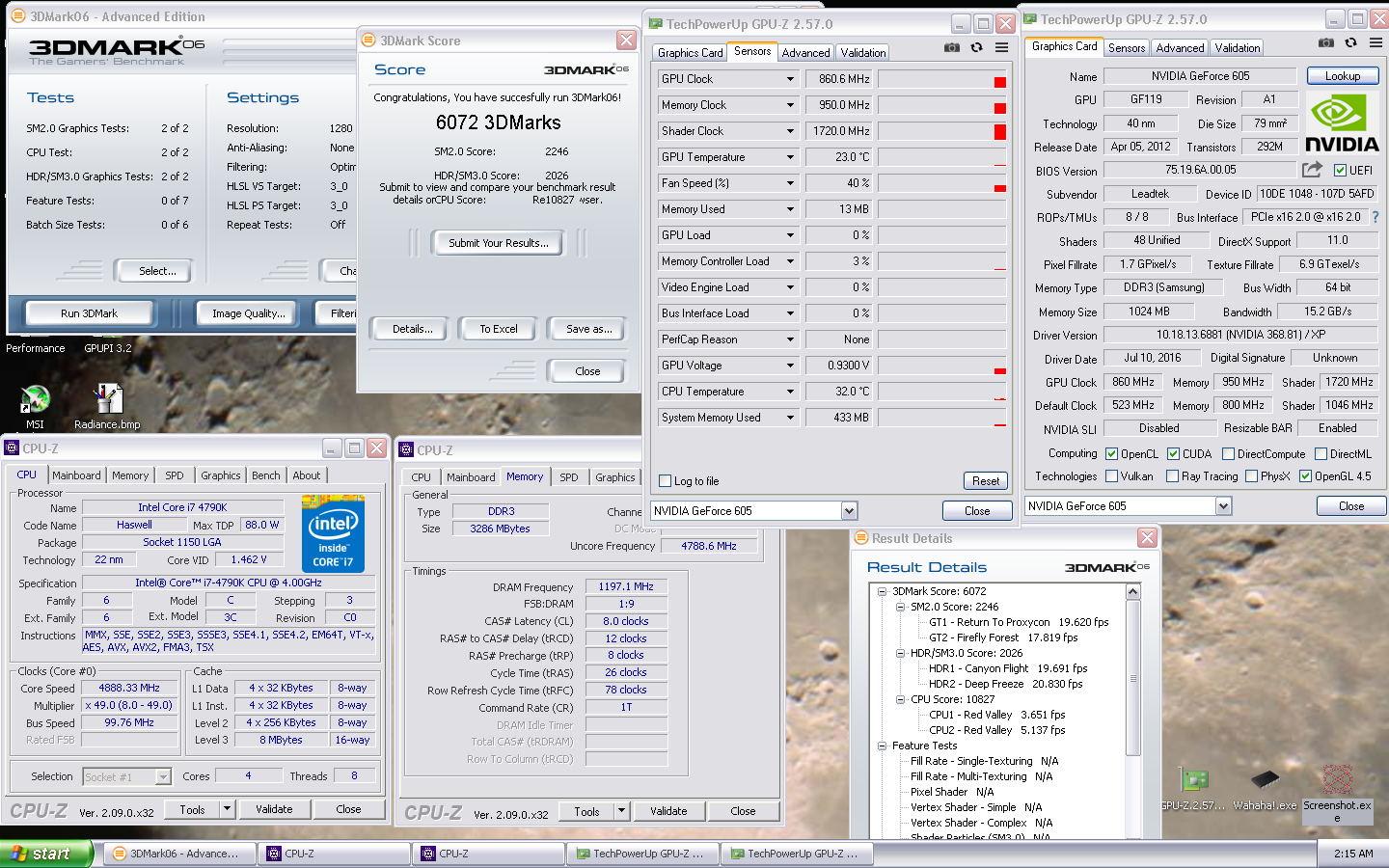Click the Run 3DMark button
The image size is (1389, 868).
[x=89, y=313]
